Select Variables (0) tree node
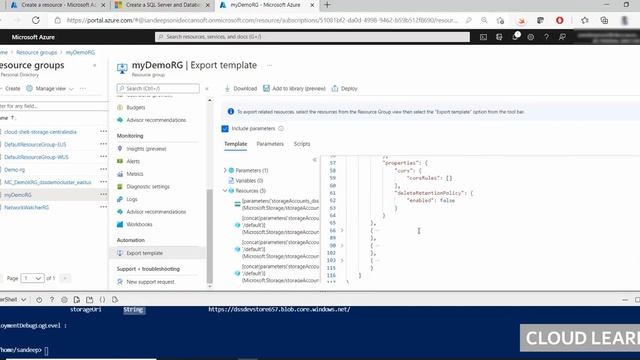Screen dimensions: 640x360 [249, 180]
